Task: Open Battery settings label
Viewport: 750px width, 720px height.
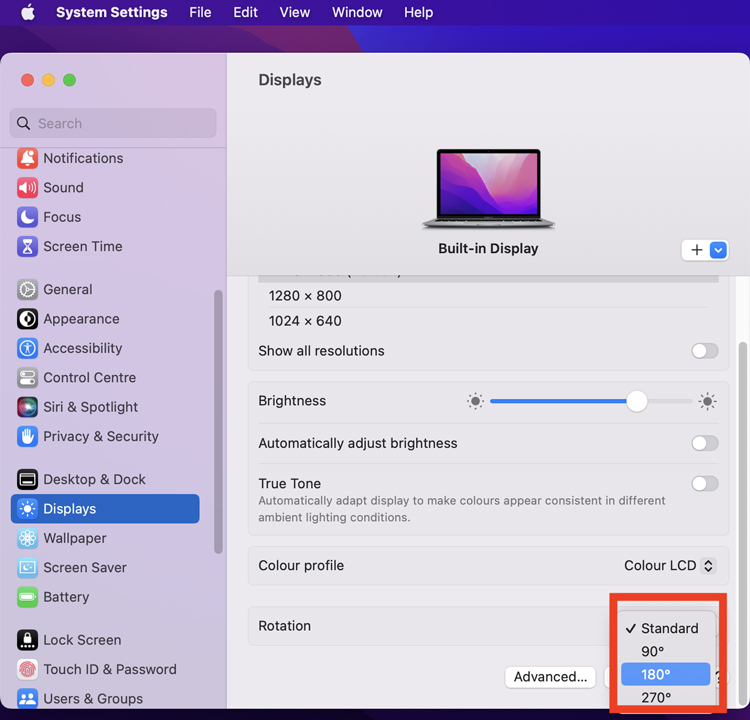Action: (66, 597)
